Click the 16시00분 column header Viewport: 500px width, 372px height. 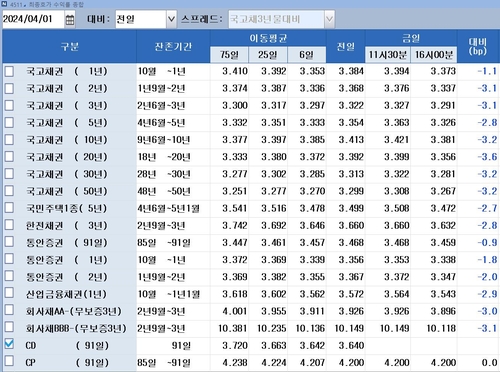(434, 55)
